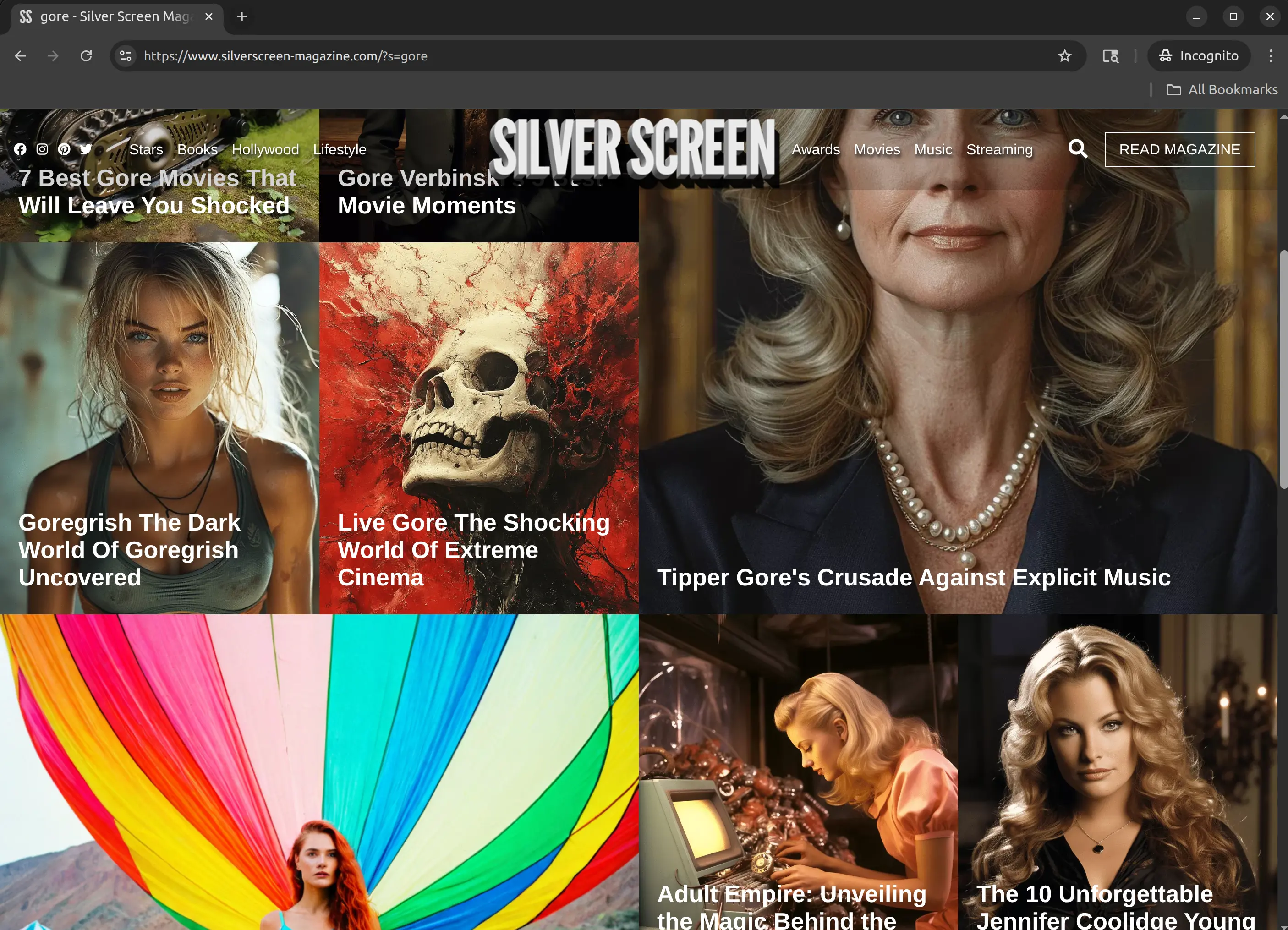Navigate to the Music section

click(x=932, y=149)
